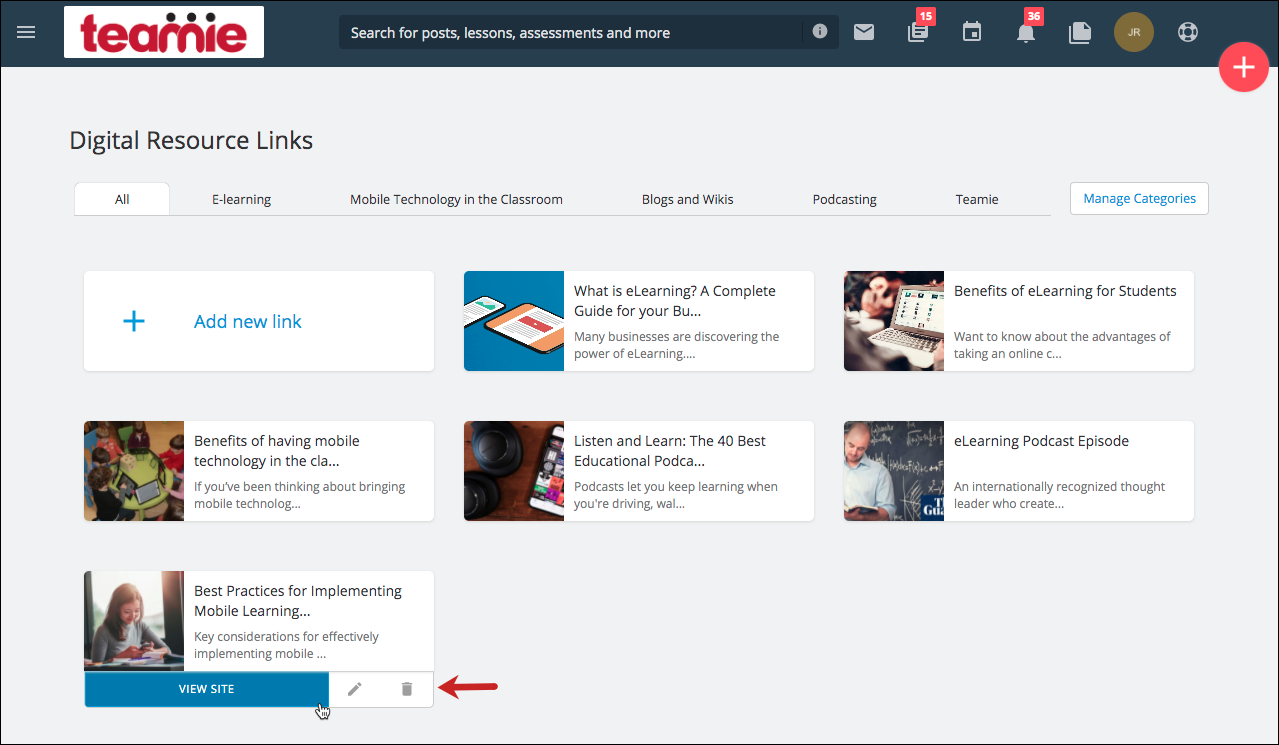The image size is (1279, 745).
Task: Open the calendar icon
Action: (x=972, y=32)
